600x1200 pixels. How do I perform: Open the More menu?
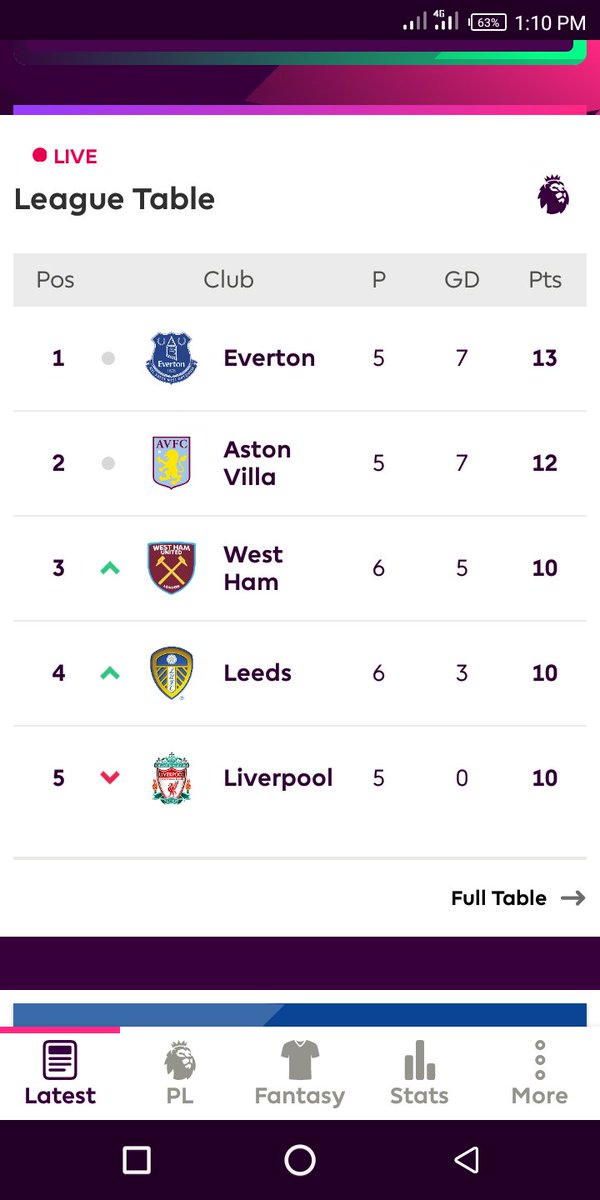click(x=539, y=1074)
